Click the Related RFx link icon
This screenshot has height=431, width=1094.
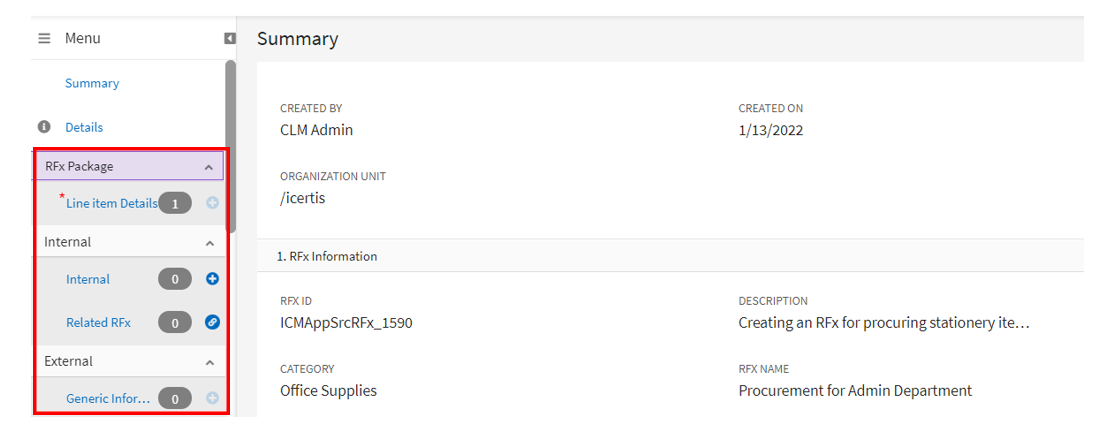coord(212,322)
